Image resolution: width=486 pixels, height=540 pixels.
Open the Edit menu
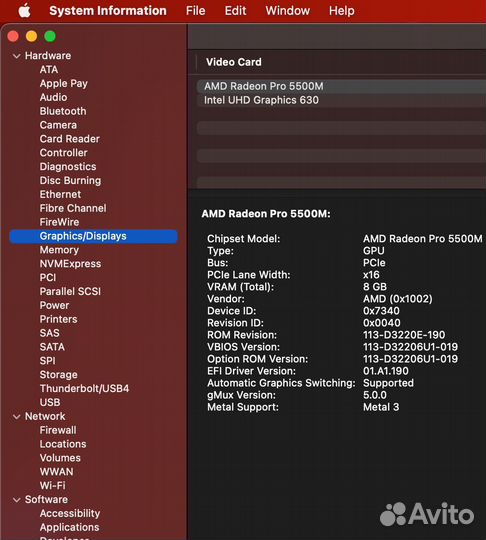click(x=235, y=11)
